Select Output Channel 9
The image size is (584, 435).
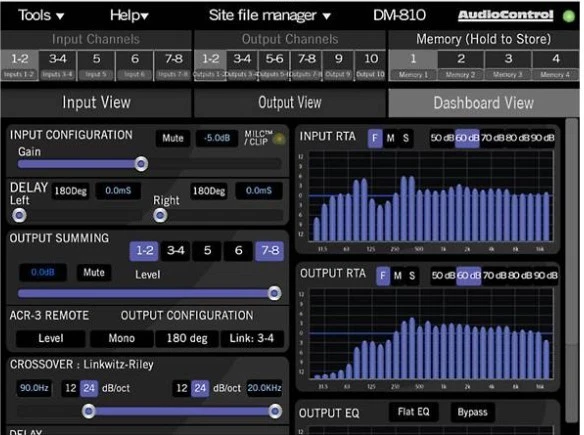[x=338, y=65]
